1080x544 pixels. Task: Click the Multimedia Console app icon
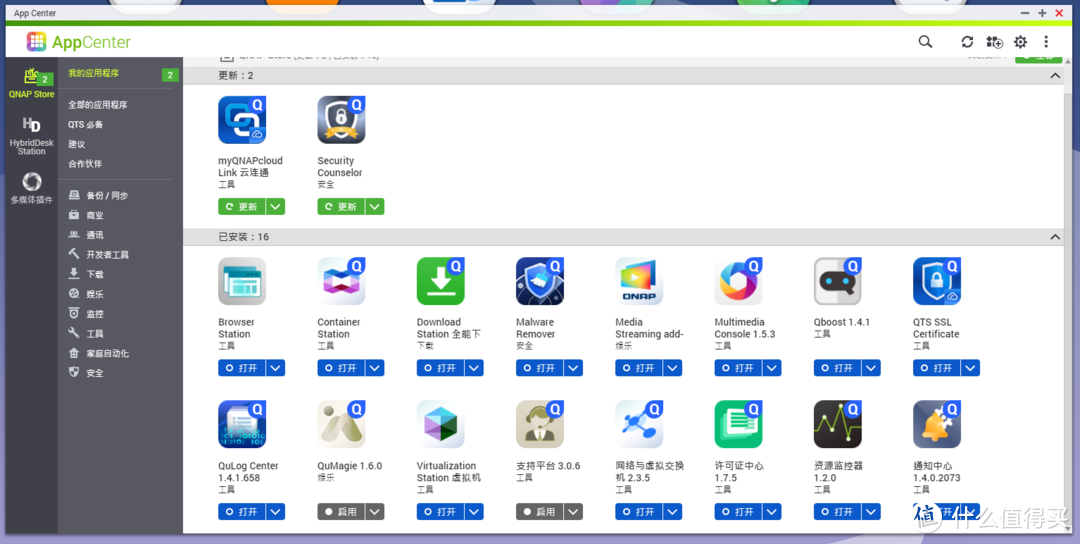[738, 281]
